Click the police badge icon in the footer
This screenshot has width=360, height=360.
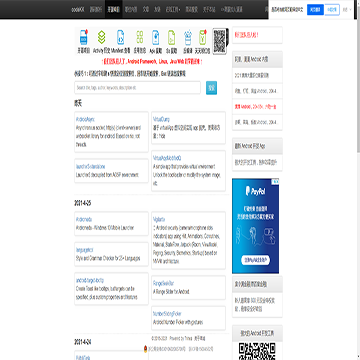[145, 349]
